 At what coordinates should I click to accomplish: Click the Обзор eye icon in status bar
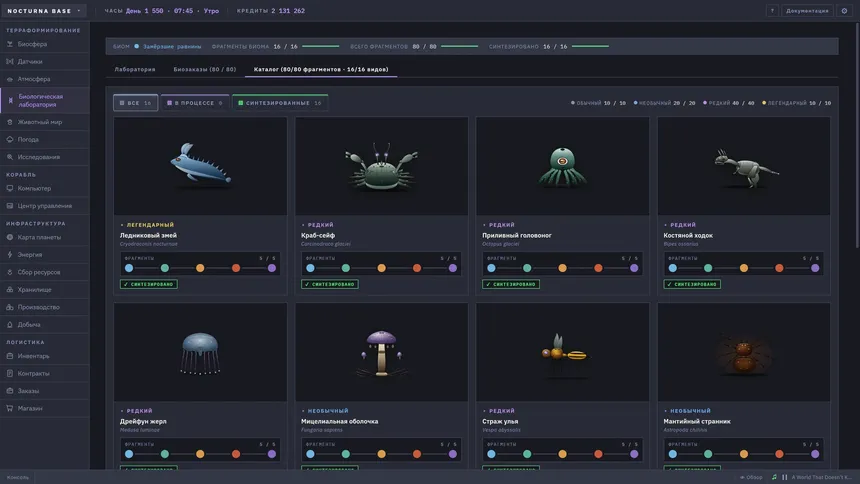coord(742,477)
